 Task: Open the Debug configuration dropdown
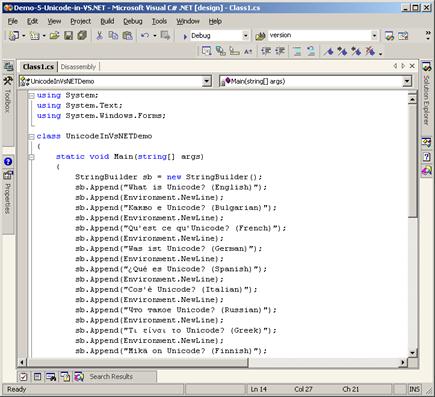(245, 36)
